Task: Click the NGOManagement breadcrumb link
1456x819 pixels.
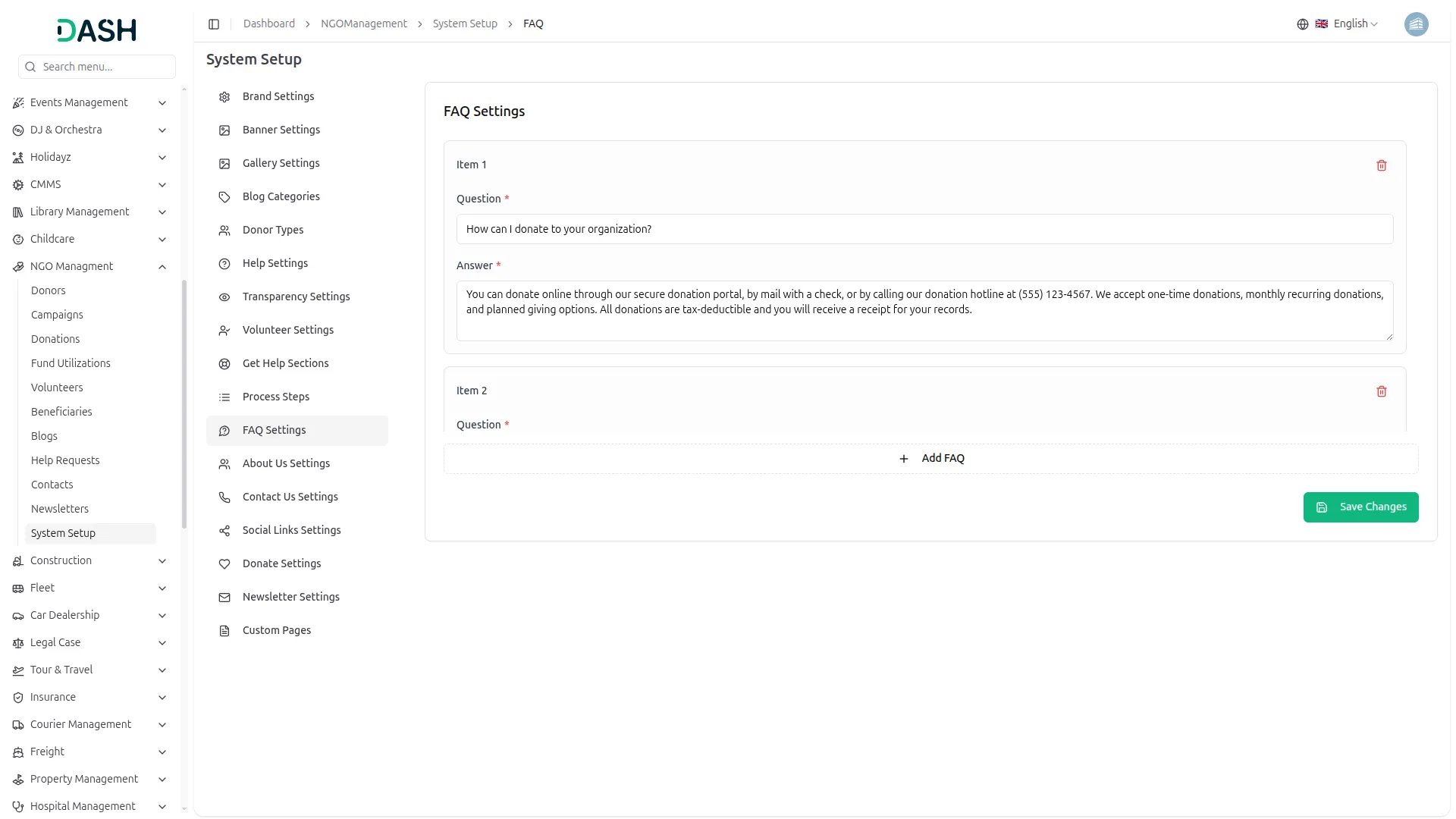Action: 363,24
